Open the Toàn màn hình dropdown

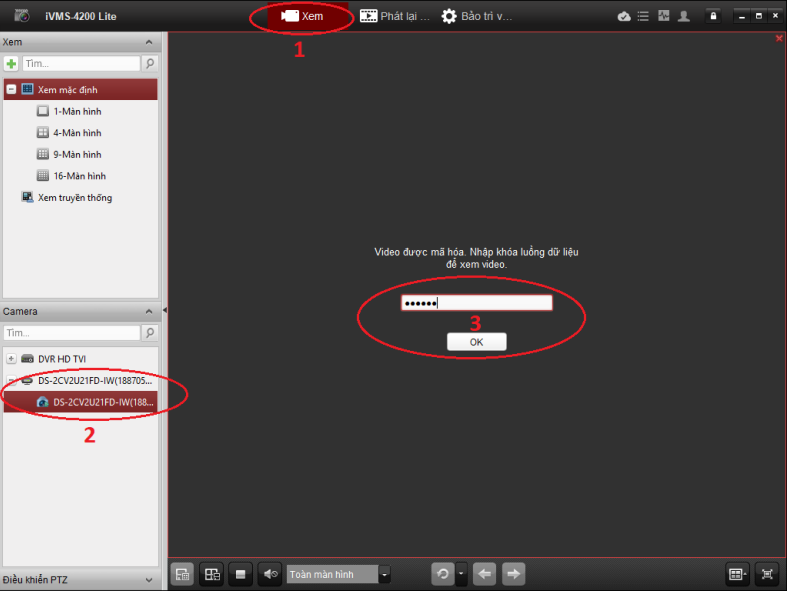coord(385,574)
